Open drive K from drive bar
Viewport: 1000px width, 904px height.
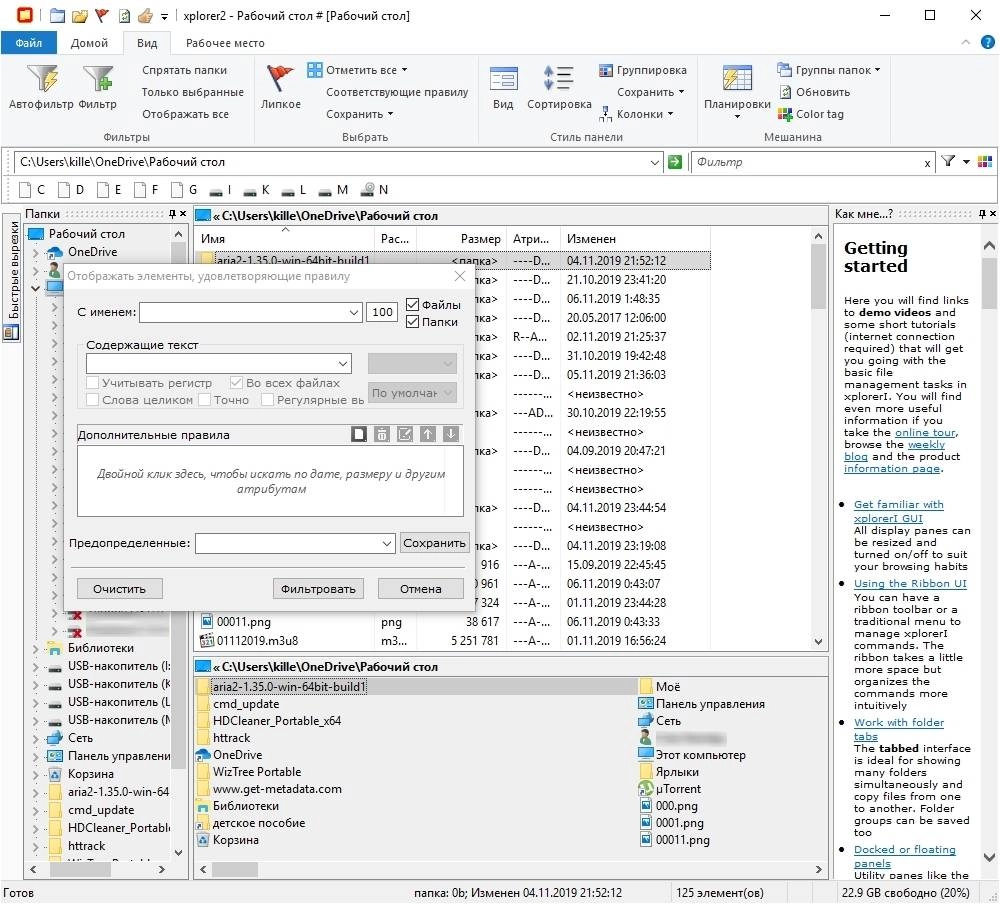pos(256,189)
